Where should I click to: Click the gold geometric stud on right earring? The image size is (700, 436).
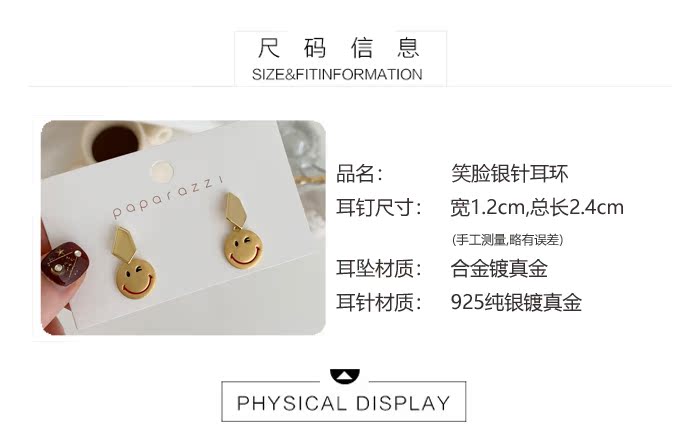pos(235,210)
